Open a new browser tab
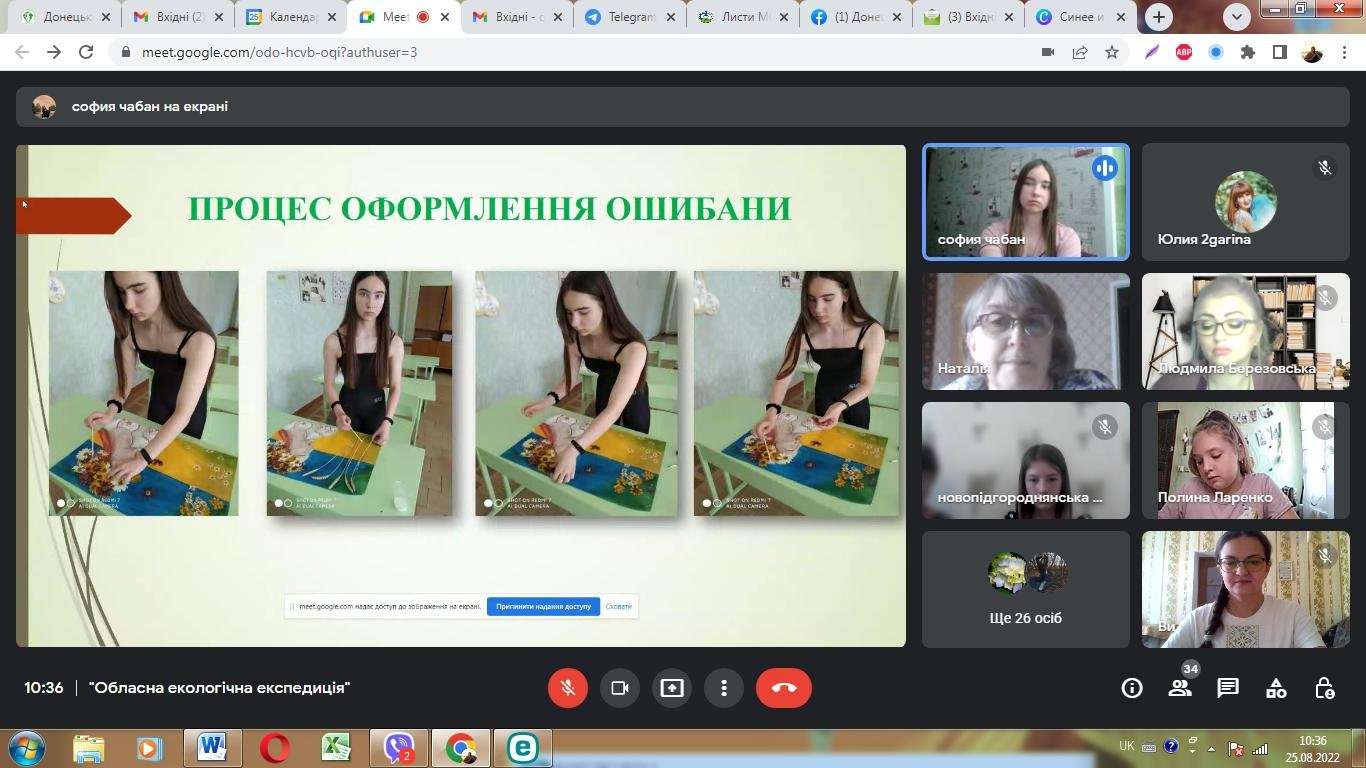 (1159, 17)
